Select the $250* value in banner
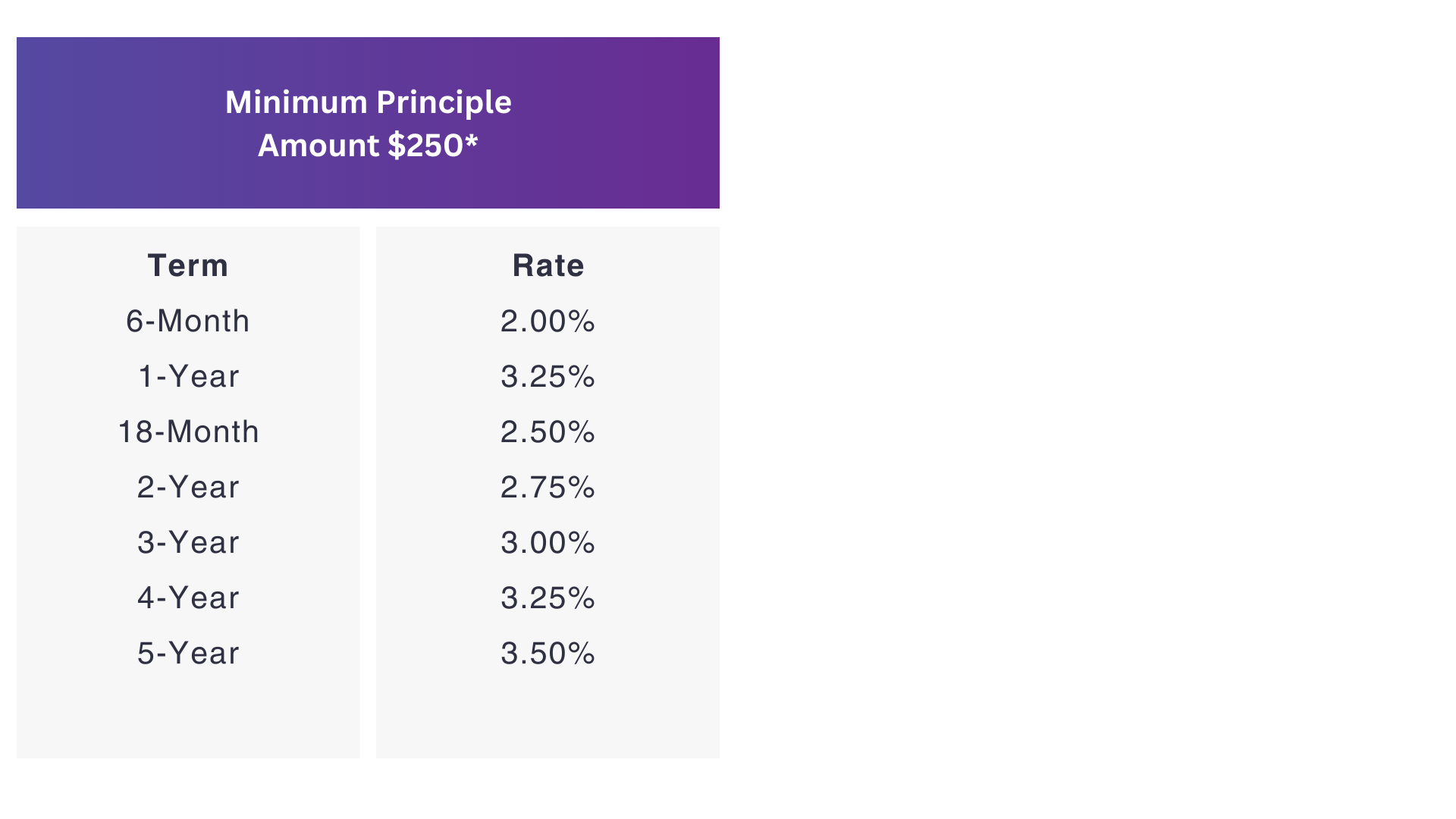This screenshot has height=819, width=1456. 433,146
